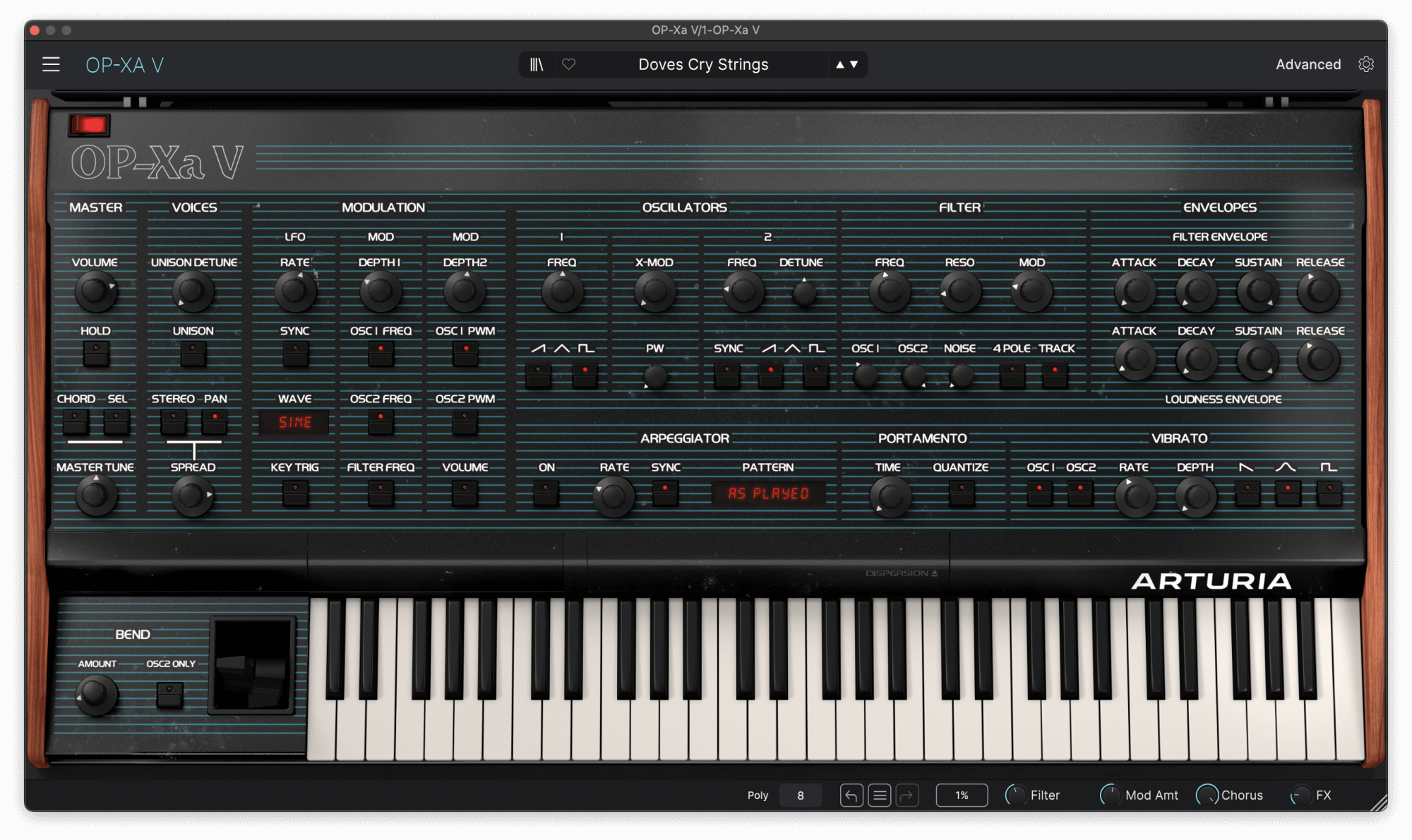Click the red power button on panel
1412x840 pixels.
pos(90,126)
